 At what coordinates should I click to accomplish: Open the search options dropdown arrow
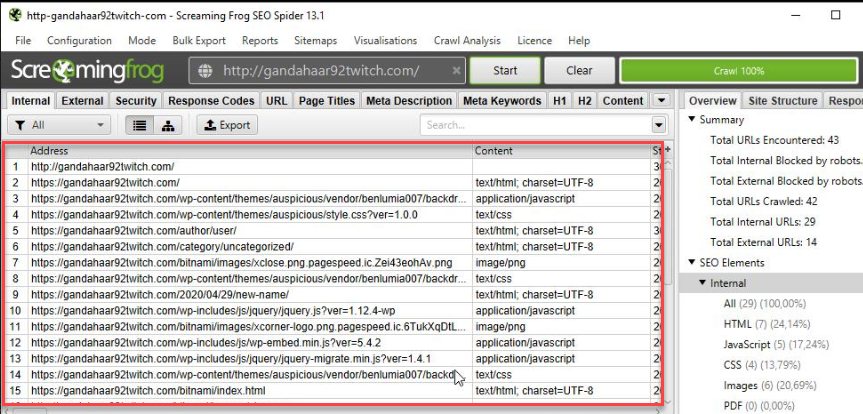(x=659, y=125)
